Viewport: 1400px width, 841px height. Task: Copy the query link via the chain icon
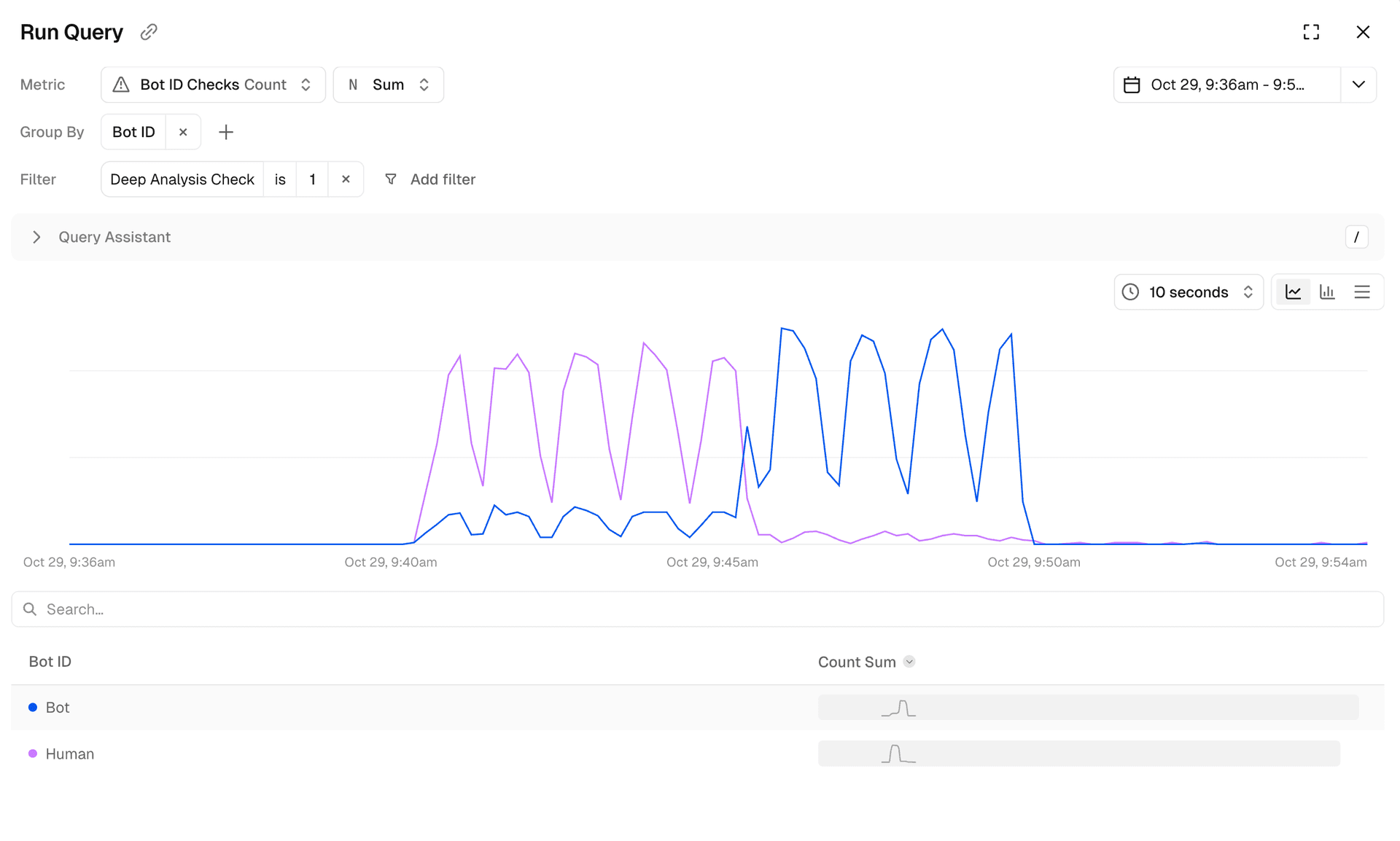click(148, 31)
